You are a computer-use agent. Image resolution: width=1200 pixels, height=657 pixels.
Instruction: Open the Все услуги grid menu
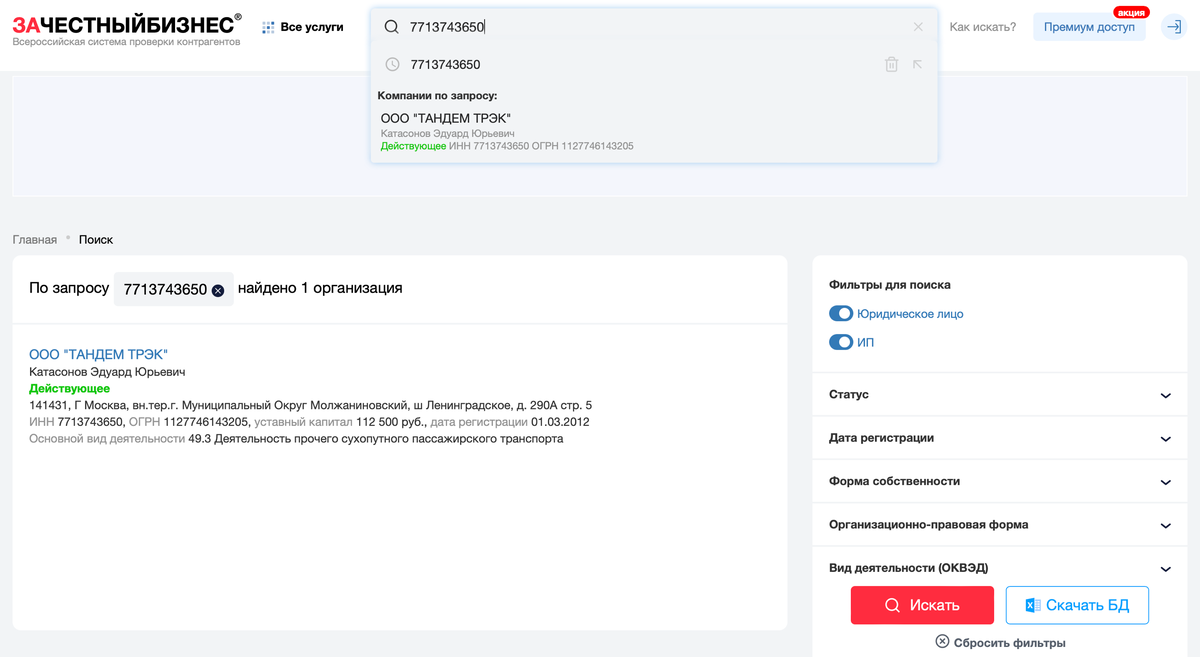(302, 27)
